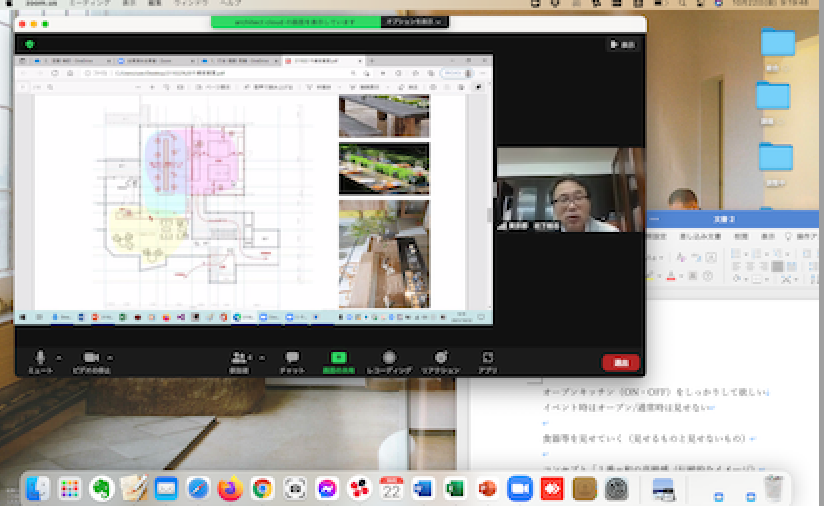Click the green Share Screen button
The height and width of the screenshot is (506, 824).
pyautogui.click(x=338, y=358)
